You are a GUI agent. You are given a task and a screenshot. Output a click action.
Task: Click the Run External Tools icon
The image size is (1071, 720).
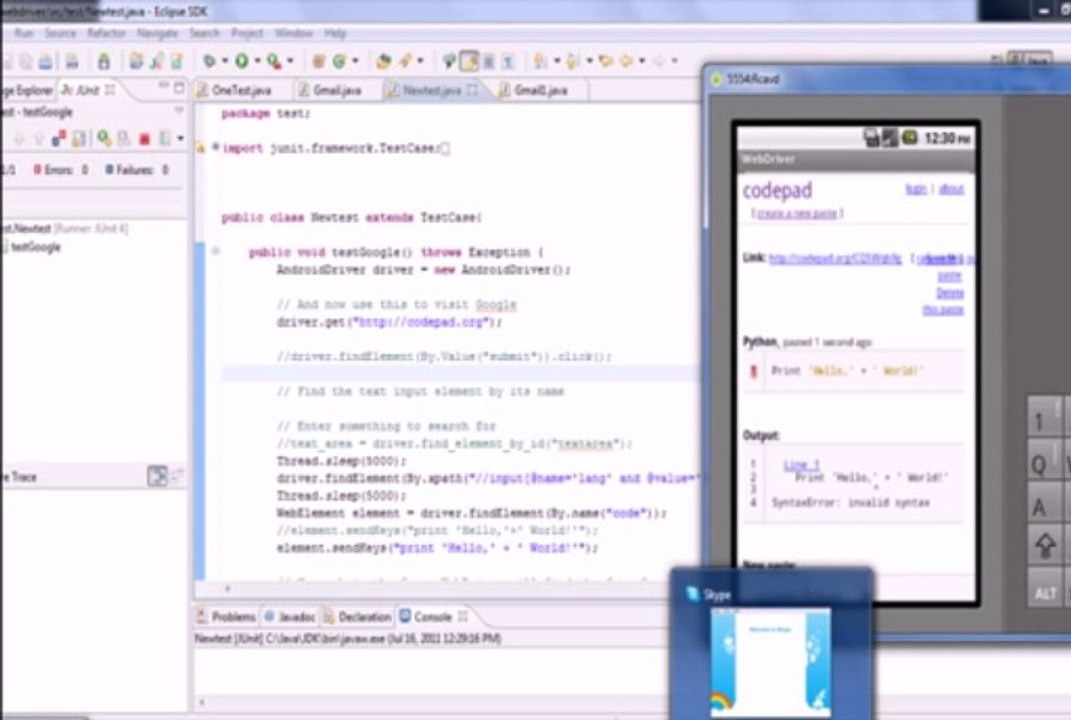[274, 61]
